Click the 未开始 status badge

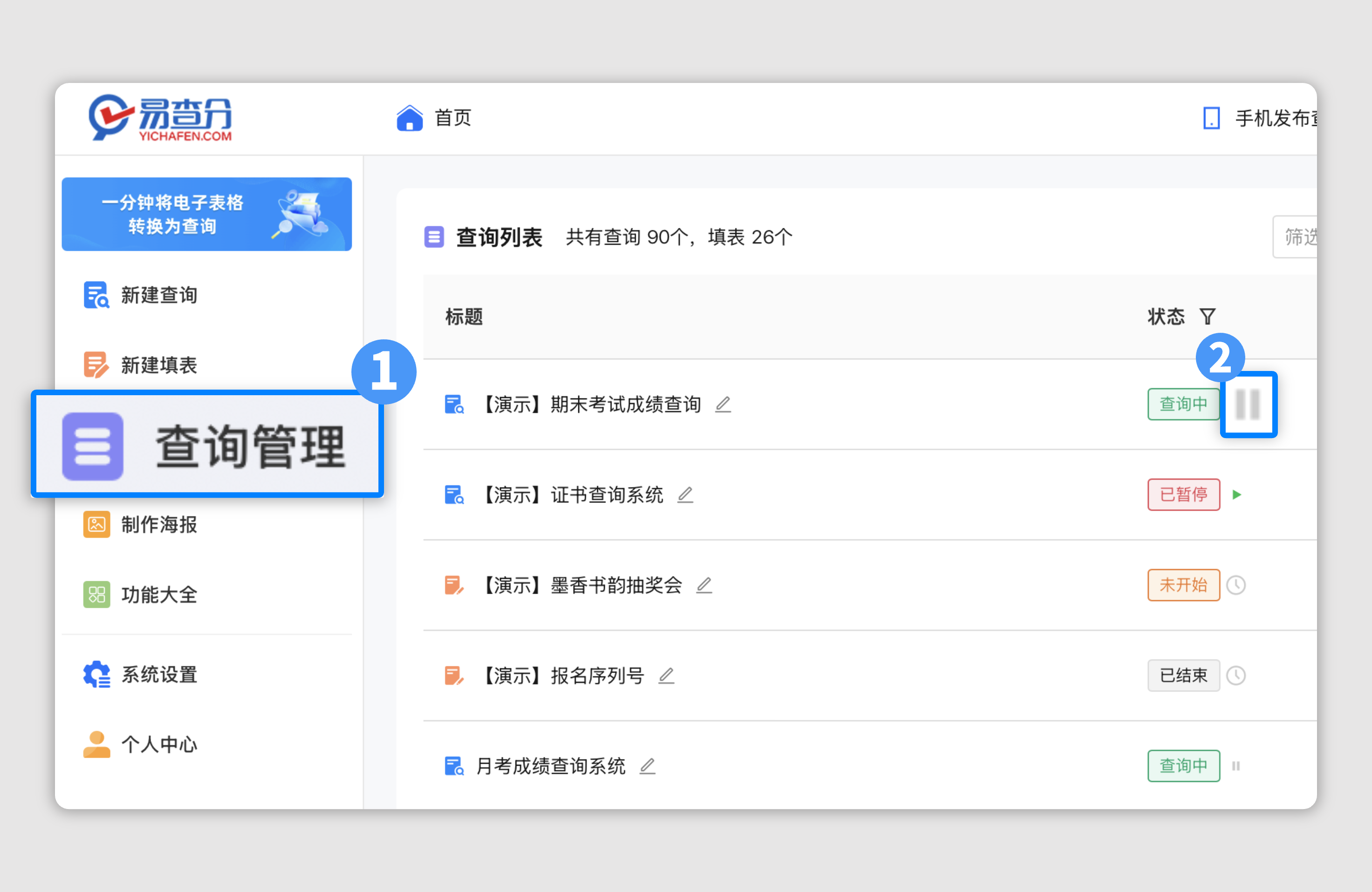1183,585
